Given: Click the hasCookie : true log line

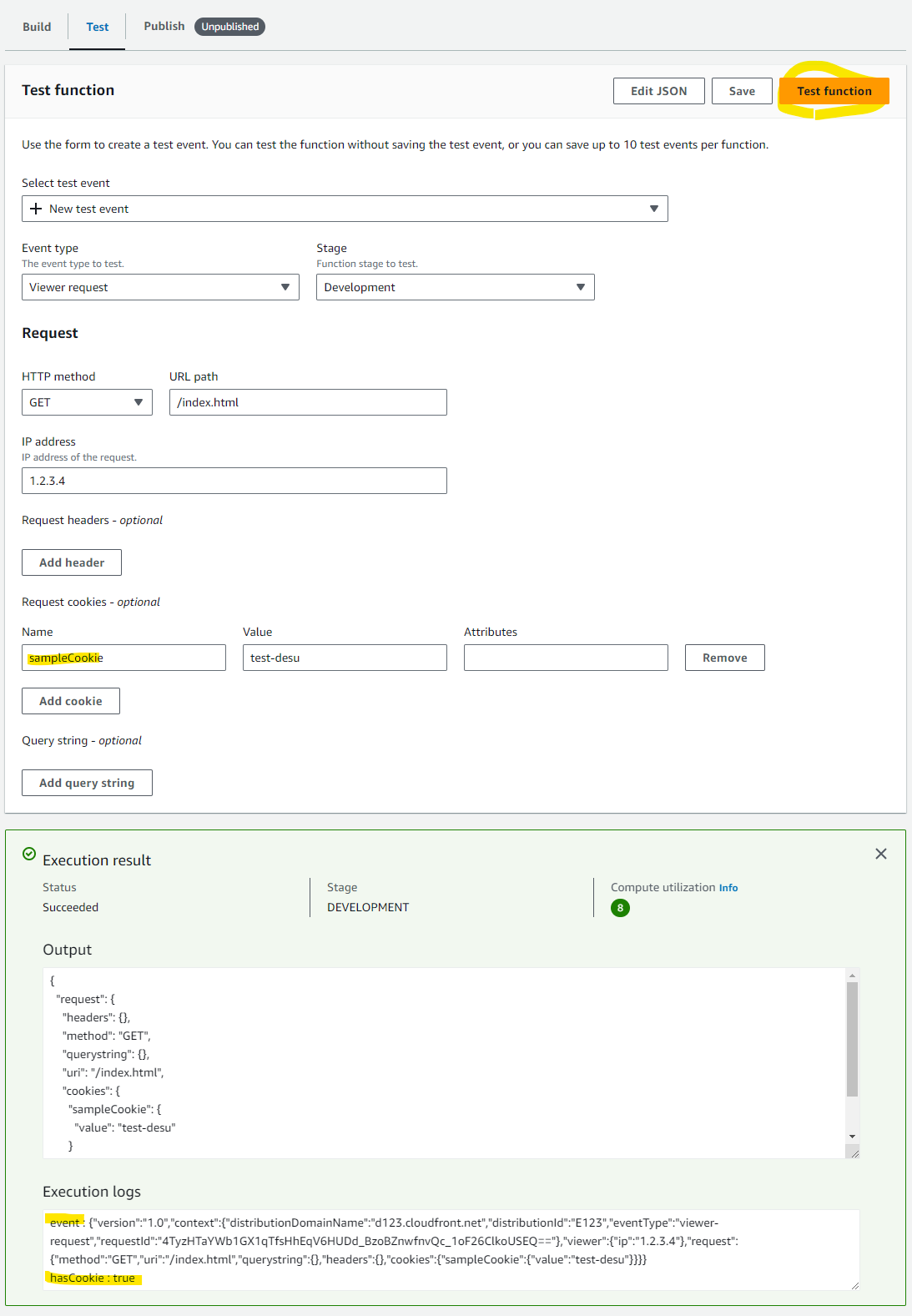Looking at the screenshot, I should [93, 1278].
